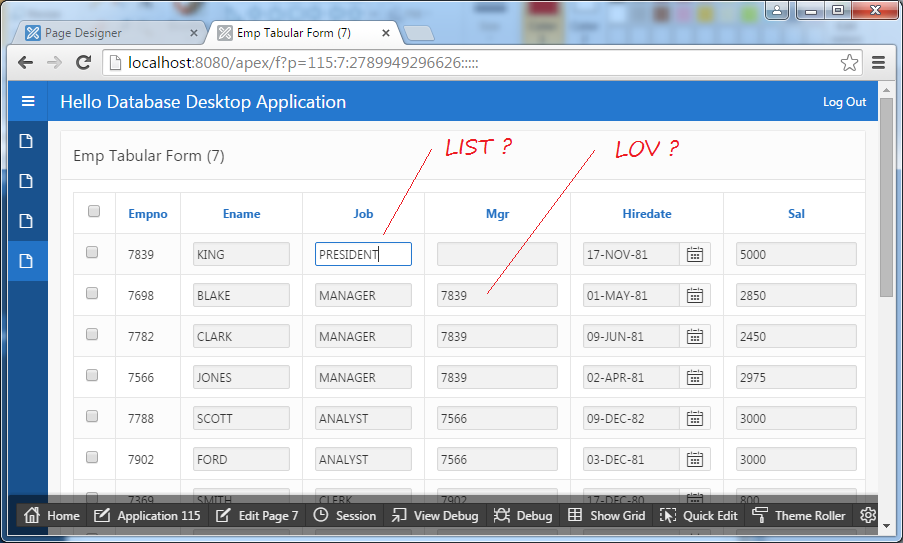Click the hiredate field 17-NOV-81
The height and width of the screenshot is (543, 903).
(x=631, y=255)
